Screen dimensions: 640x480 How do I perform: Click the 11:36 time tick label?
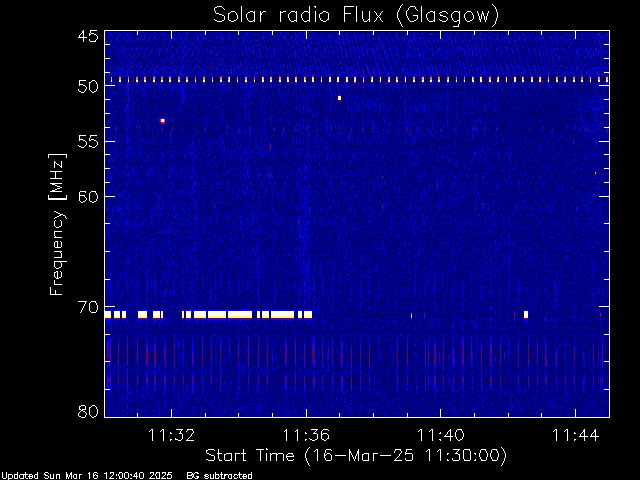tap(306, 435)
